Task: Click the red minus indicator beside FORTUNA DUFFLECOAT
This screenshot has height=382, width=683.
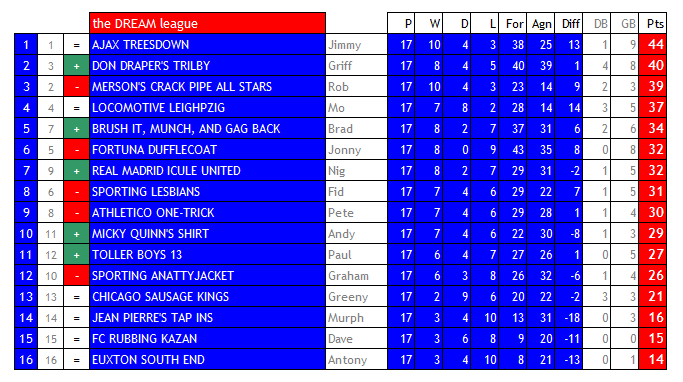Action: click(77, 150)
